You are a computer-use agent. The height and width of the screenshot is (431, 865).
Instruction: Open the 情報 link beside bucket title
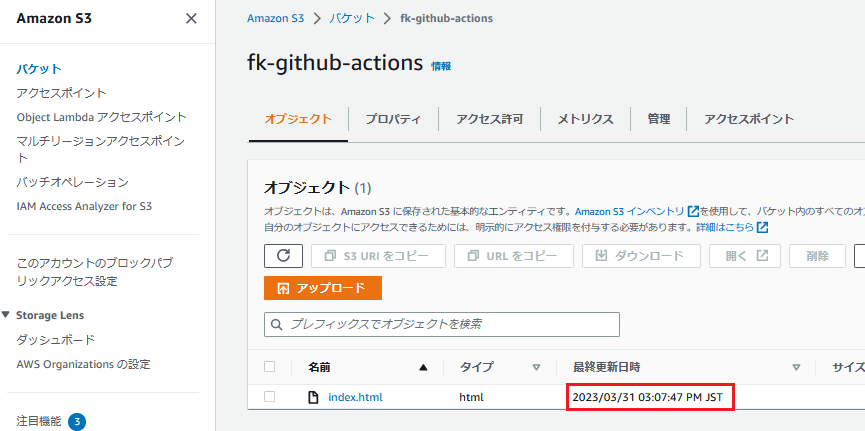coord(441,66)
